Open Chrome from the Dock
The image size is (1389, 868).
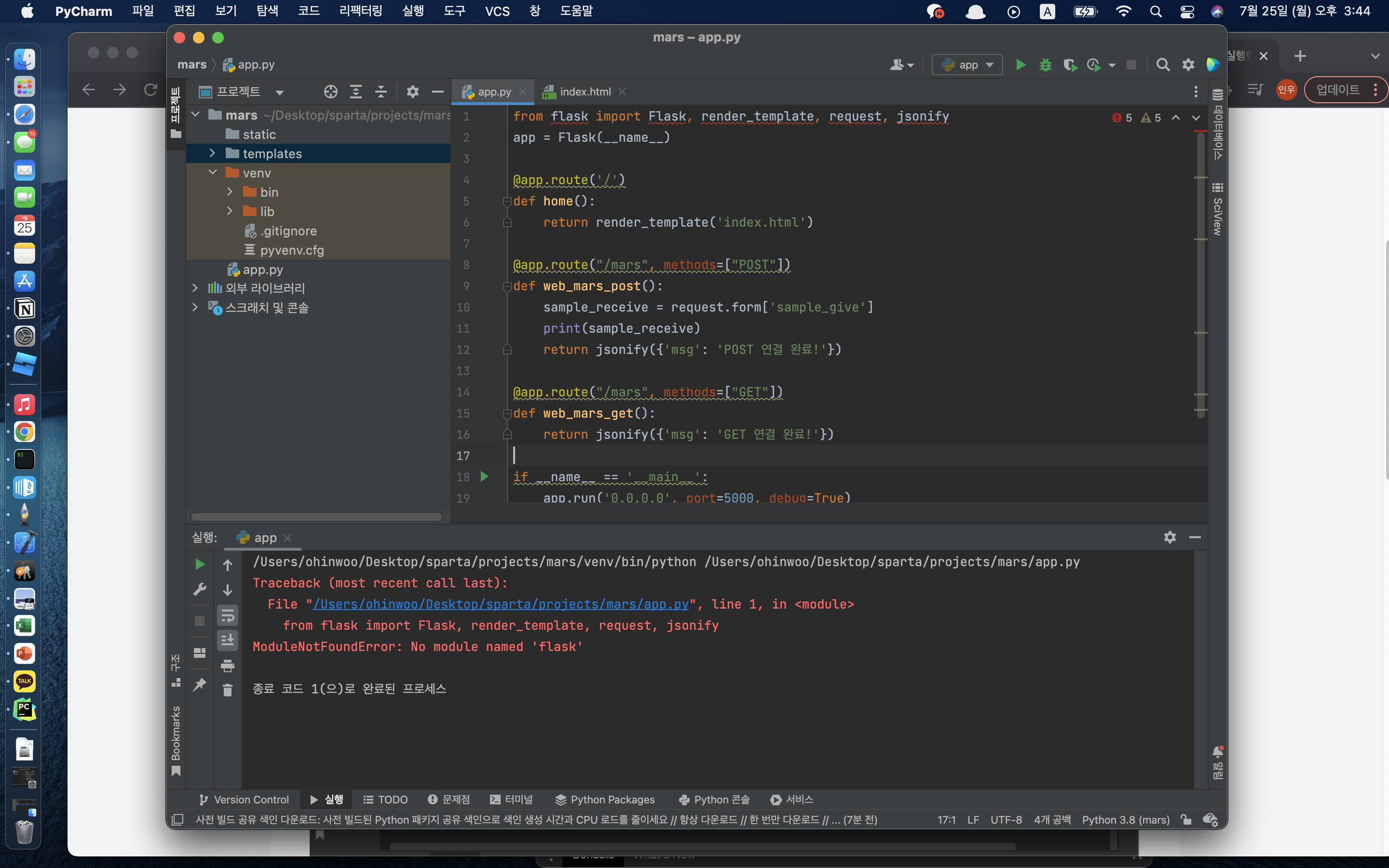[24, 432]
